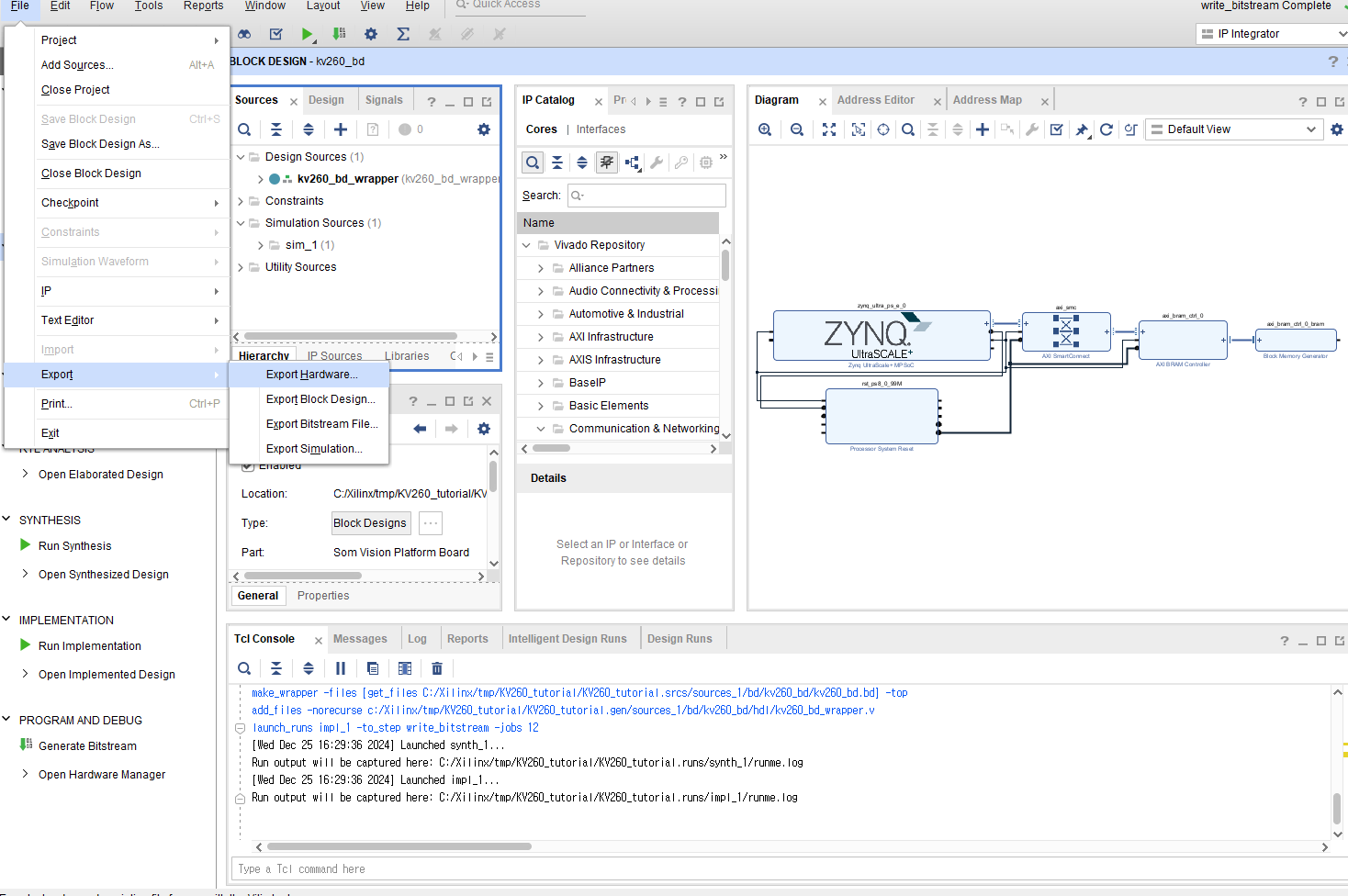
Task: Search inside the Tcl Console
Action: click(x=244, y=668)
